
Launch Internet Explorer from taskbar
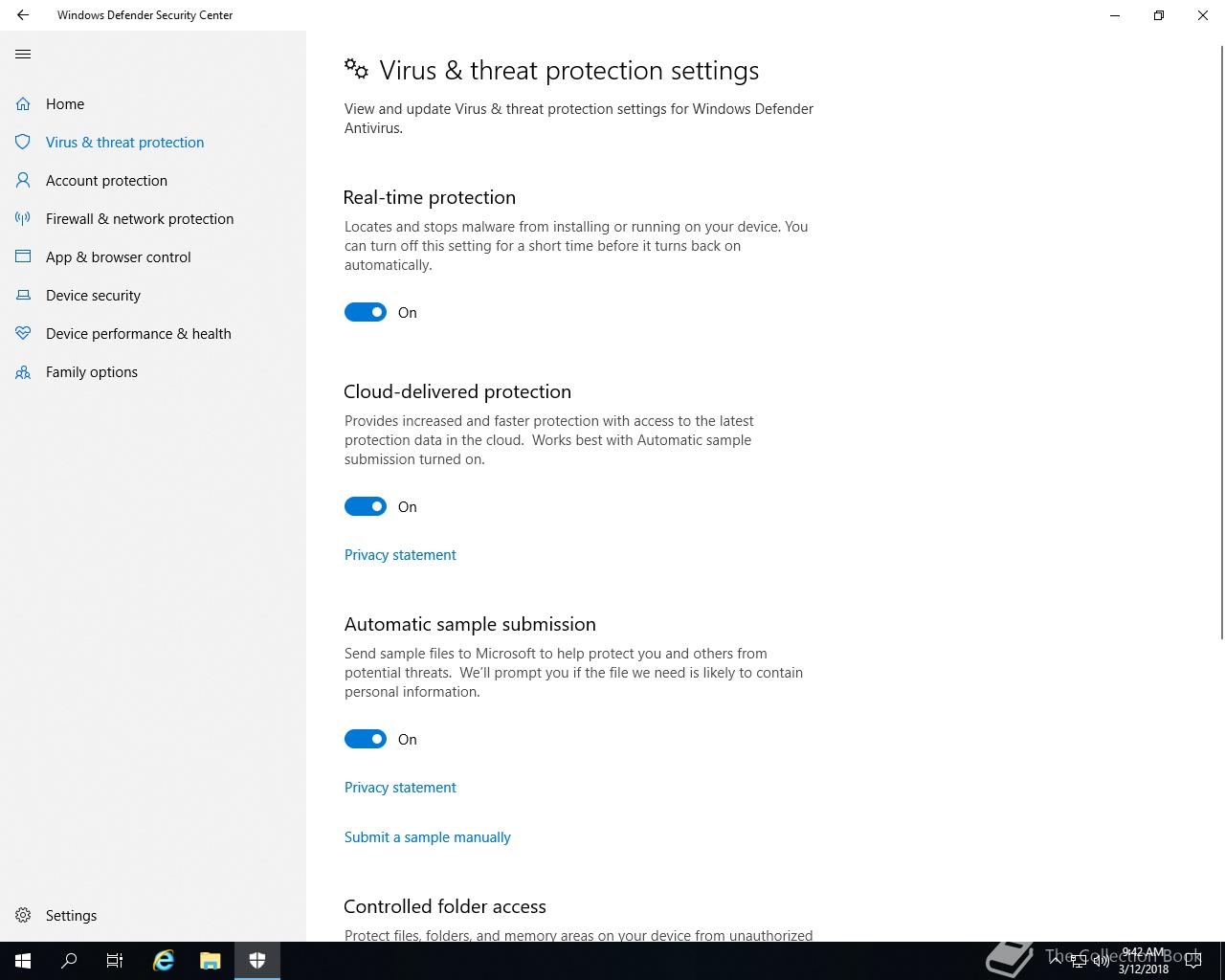coord(164,960)
